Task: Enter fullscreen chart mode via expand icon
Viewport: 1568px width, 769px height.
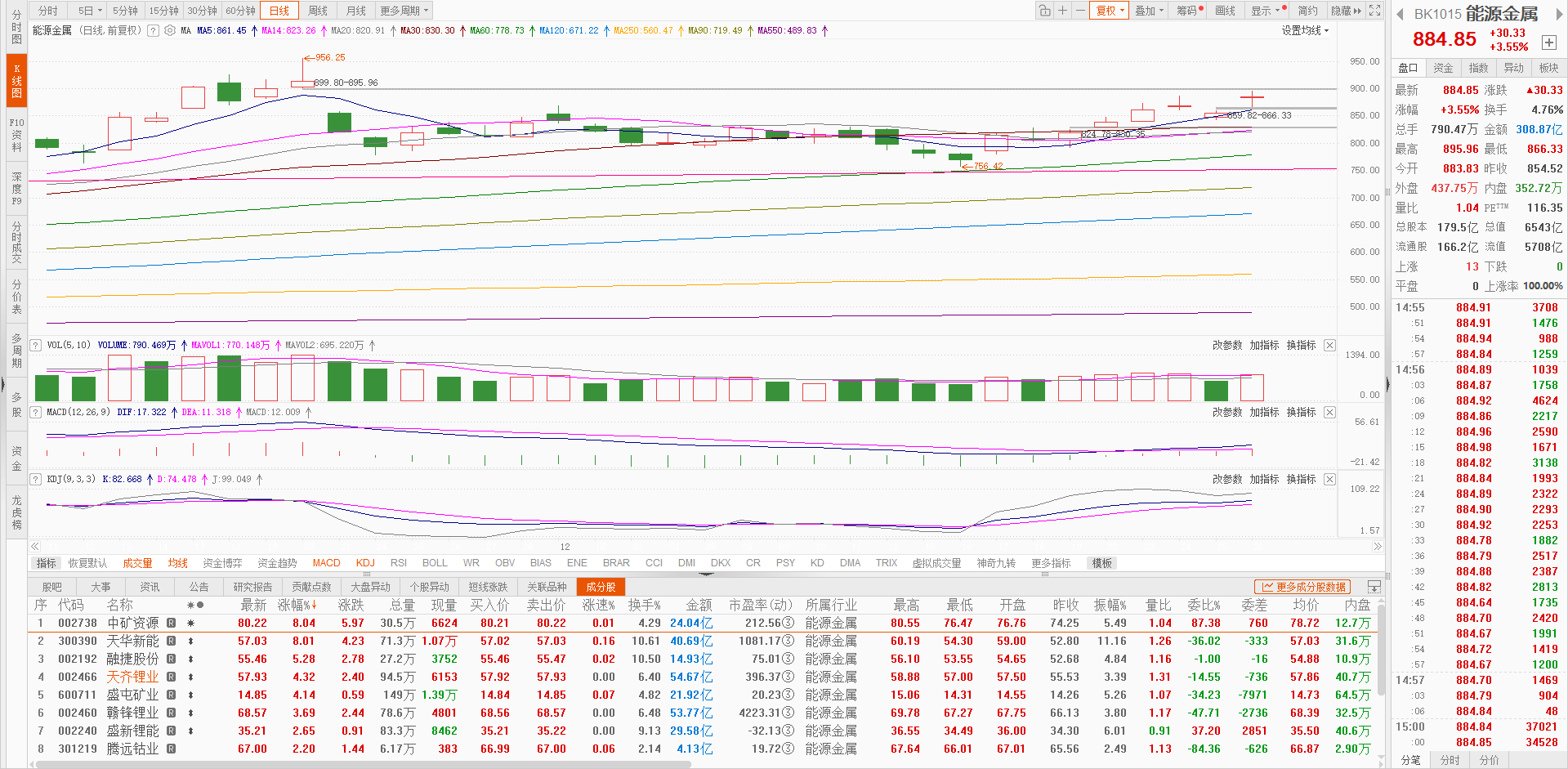Action: point(1375,11)
